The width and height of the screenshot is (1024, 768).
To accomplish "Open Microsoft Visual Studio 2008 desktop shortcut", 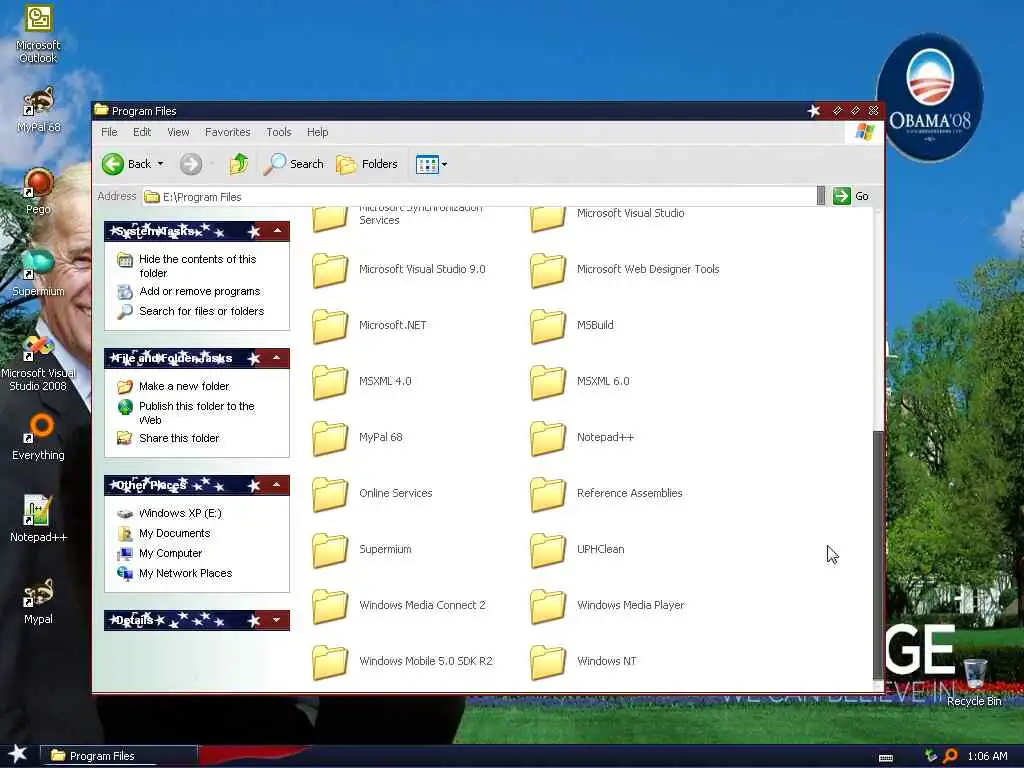I will [x=38, y=363].
